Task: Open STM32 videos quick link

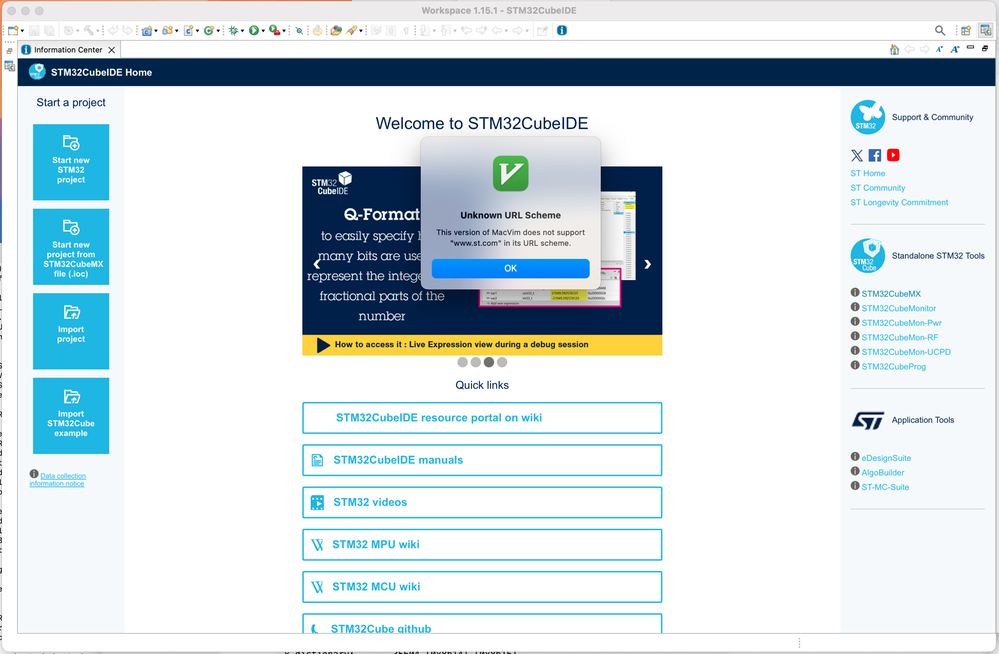Action: (482, 502)
